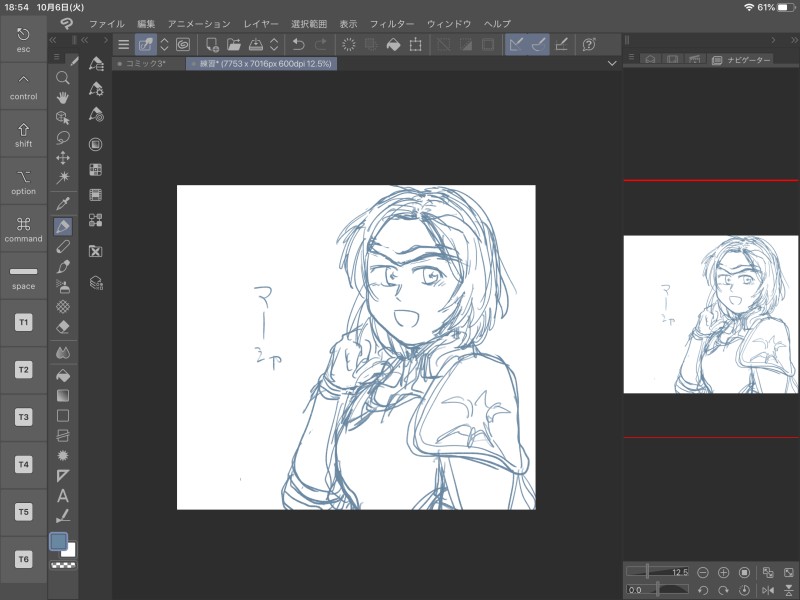The image size is (800, 600).
Task: Select the Gradient tool
Action: pos(63,396)
